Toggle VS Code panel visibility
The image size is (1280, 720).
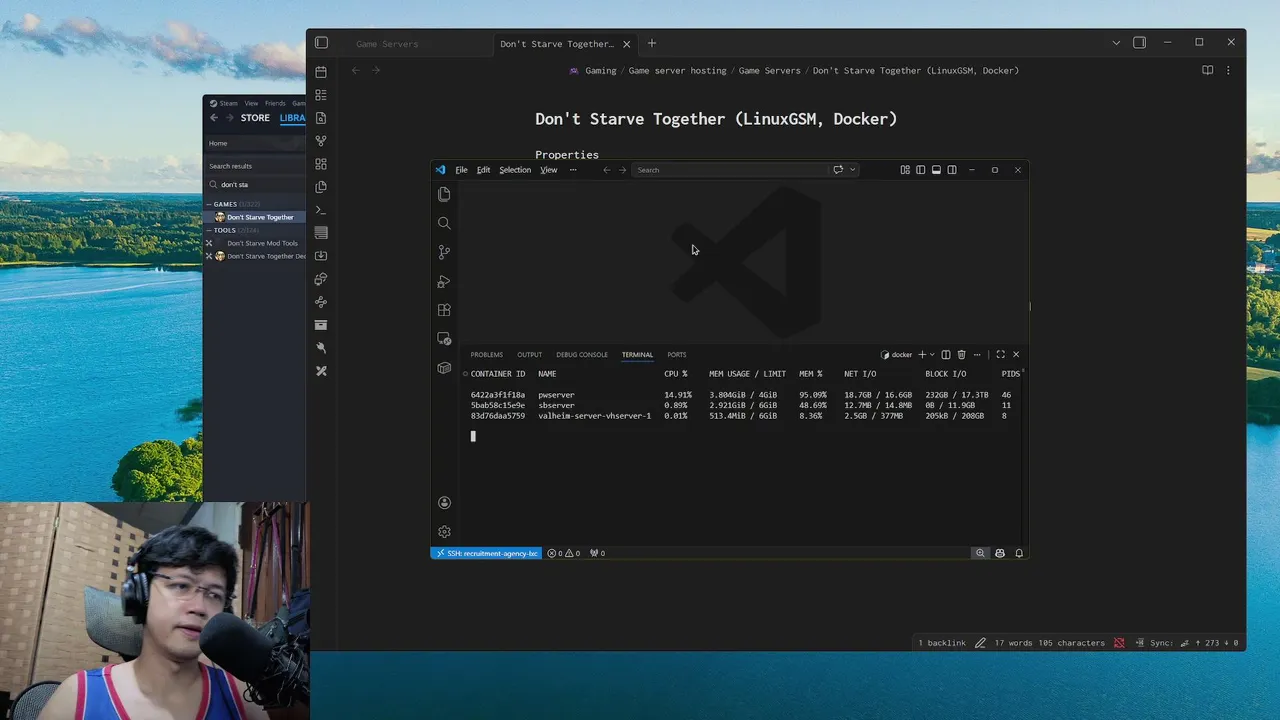[936, 170]
